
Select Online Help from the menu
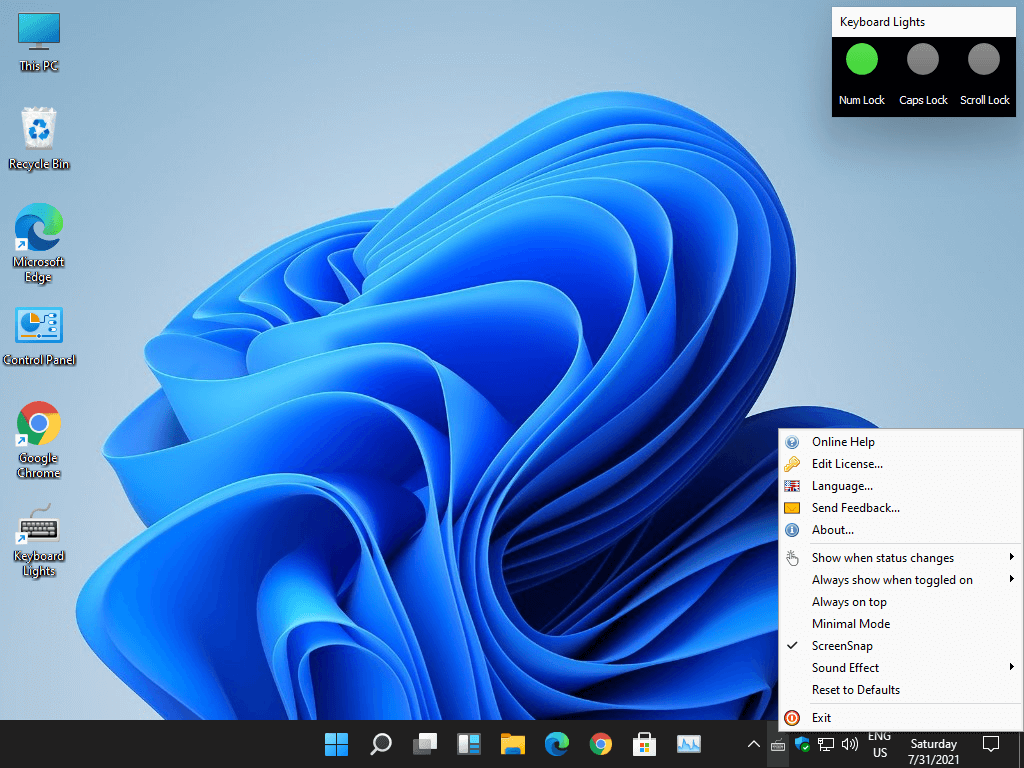click(843, 441)
